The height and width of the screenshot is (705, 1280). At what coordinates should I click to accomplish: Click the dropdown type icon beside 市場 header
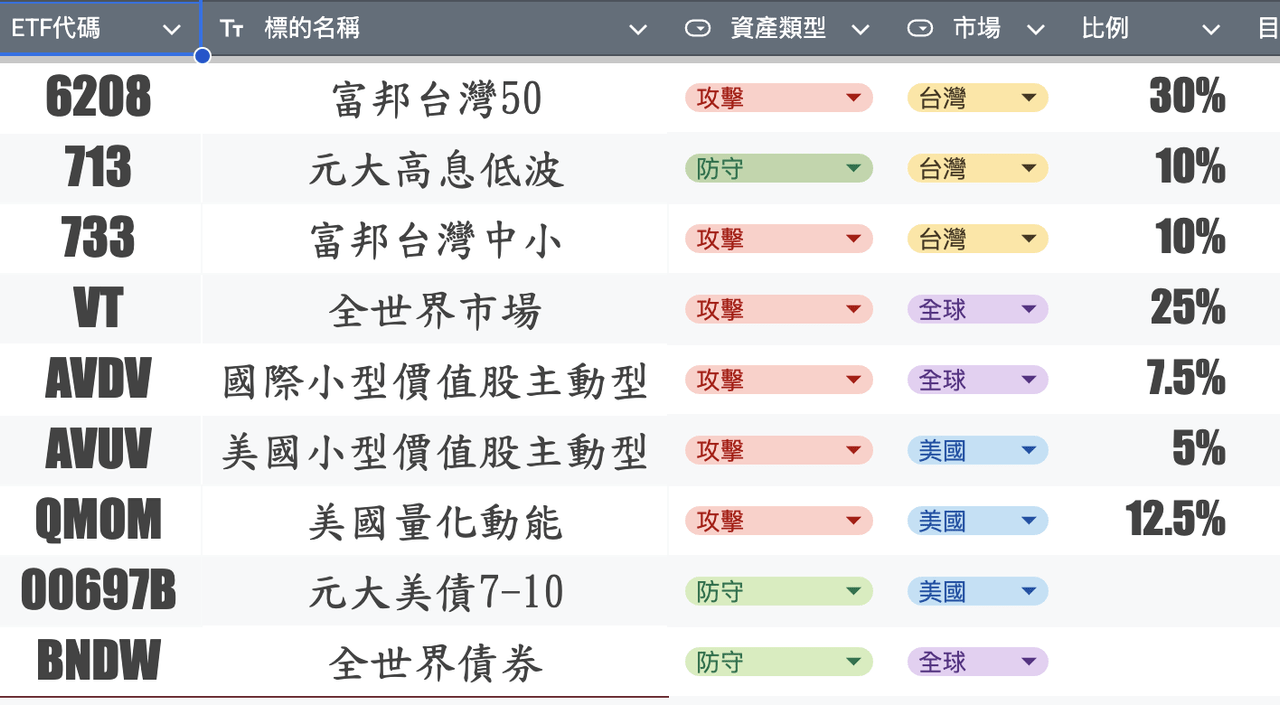(x=920, y=29)
